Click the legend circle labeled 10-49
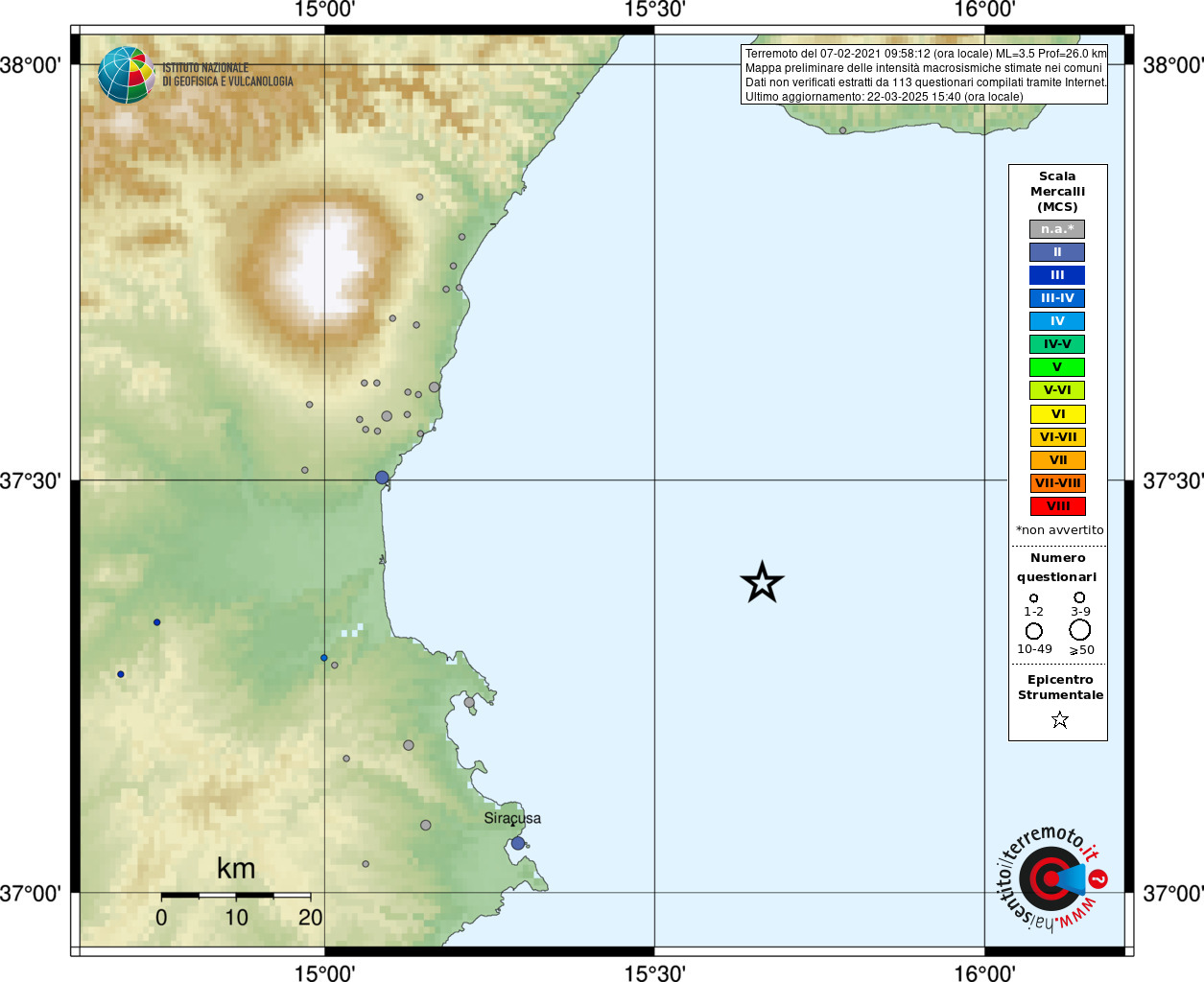Image resolution: width=1204 pixels, height=982 pixels. [x=1034, y=631]
